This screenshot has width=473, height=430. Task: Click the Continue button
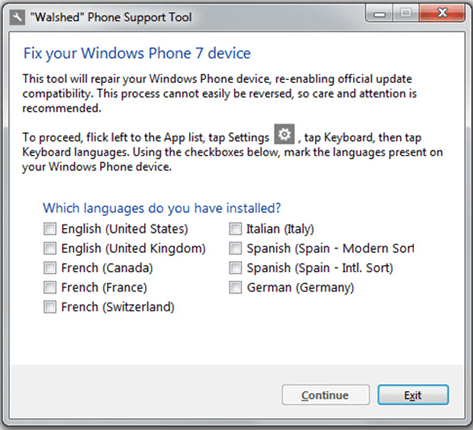[x=325, y=395]
